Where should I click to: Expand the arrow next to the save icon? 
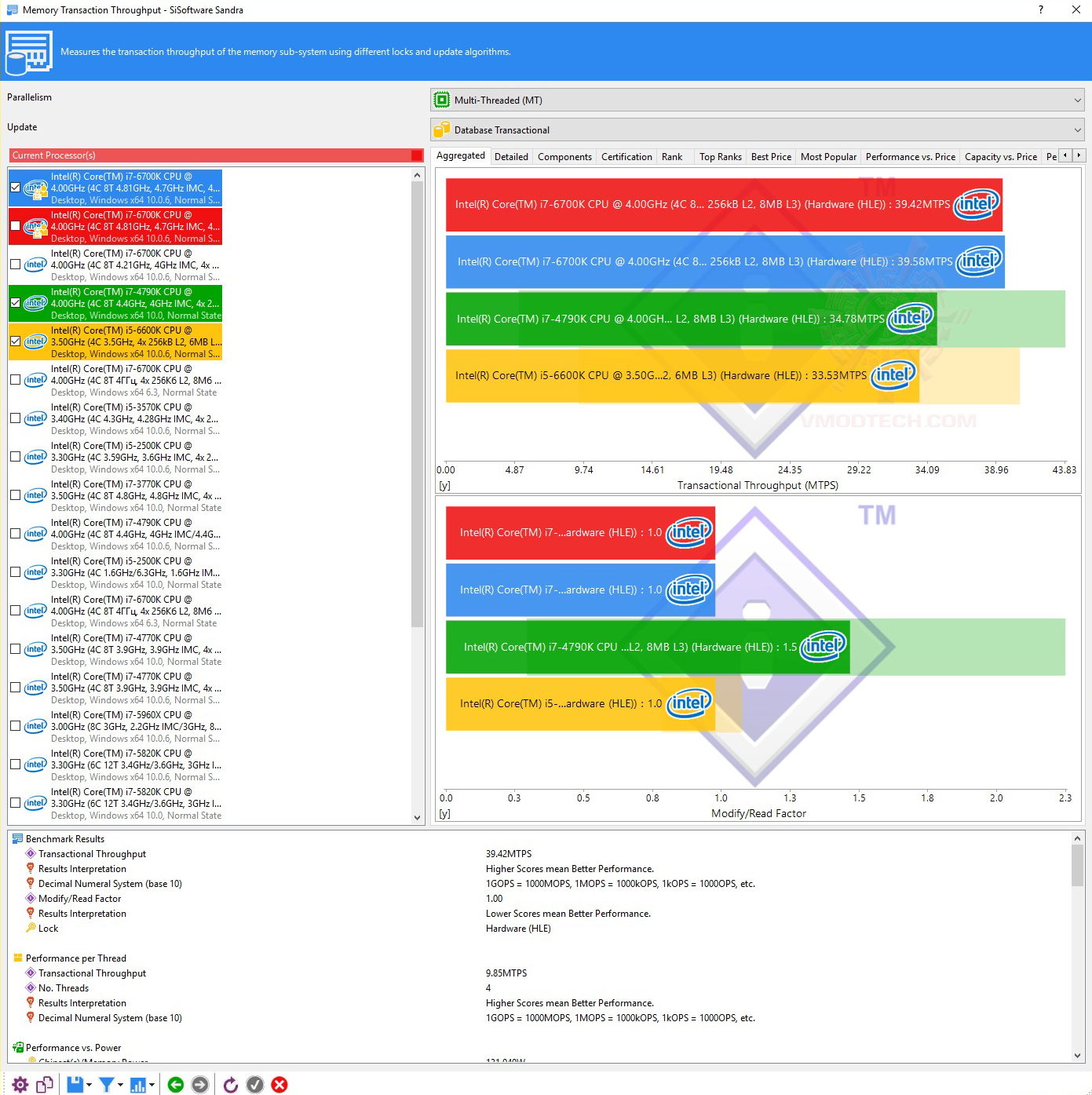click(89, 1085)
